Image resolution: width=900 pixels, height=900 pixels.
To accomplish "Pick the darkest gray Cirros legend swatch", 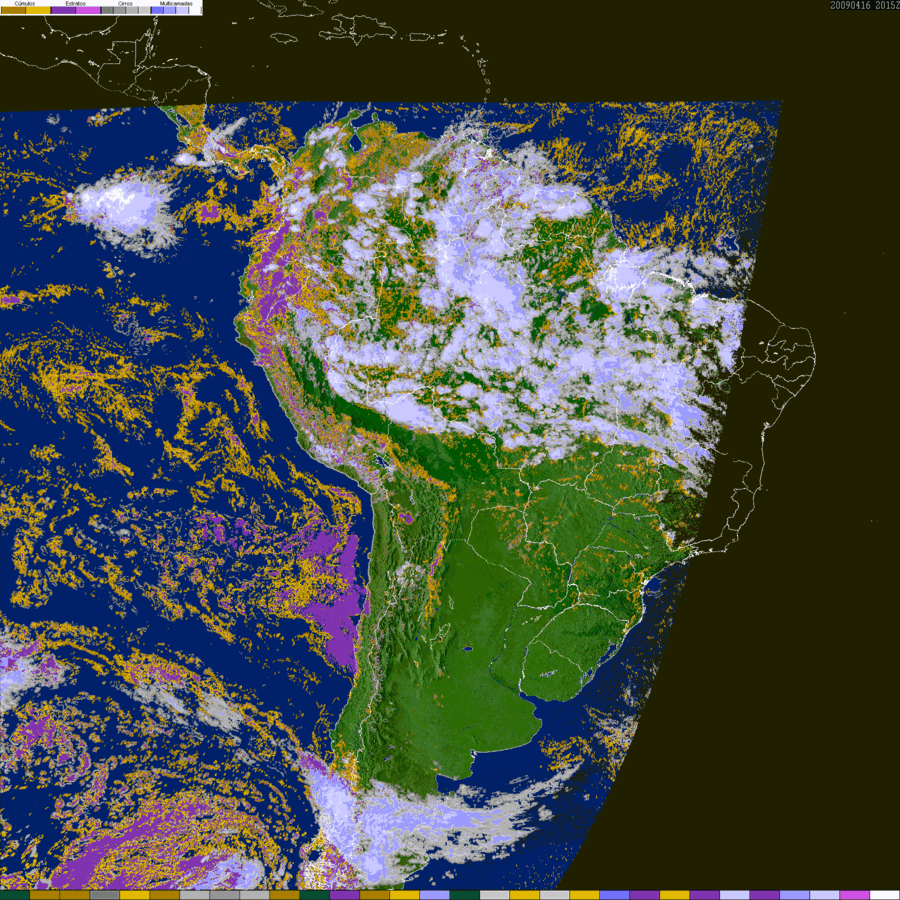I will click(x=107, y=10).
